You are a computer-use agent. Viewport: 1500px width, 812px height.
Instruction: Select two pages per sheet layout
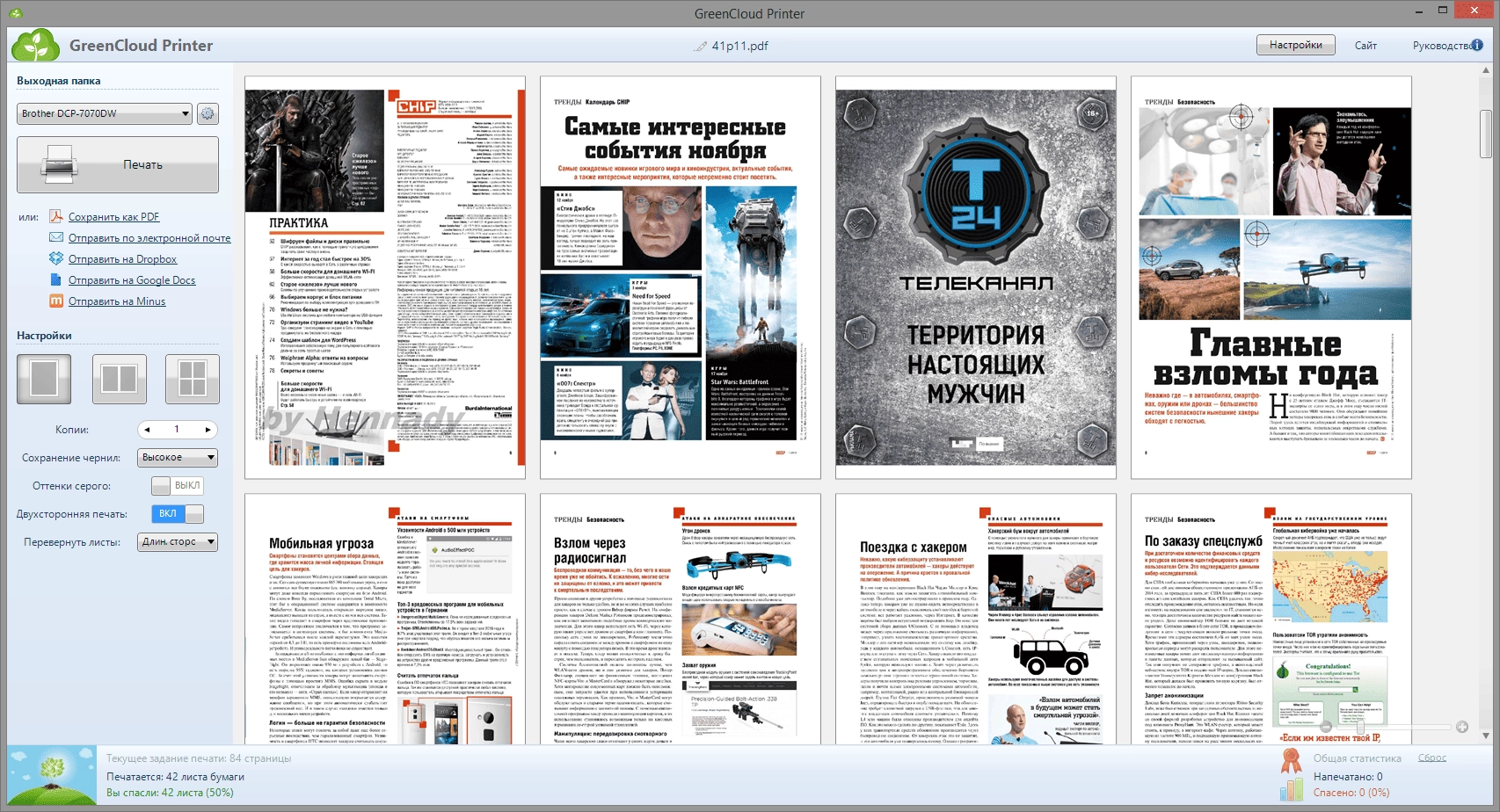pos(119,379)
